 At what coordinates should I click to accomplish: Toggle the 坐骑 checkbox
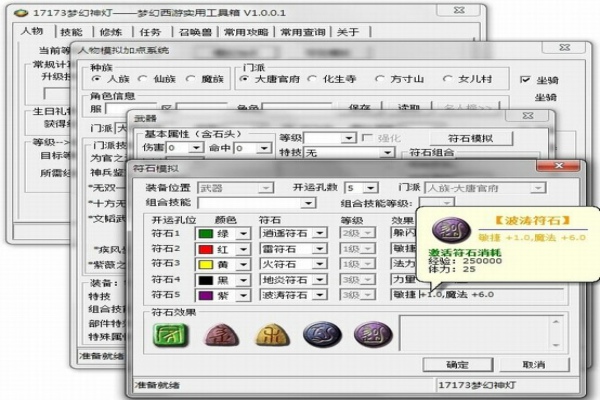525,80
